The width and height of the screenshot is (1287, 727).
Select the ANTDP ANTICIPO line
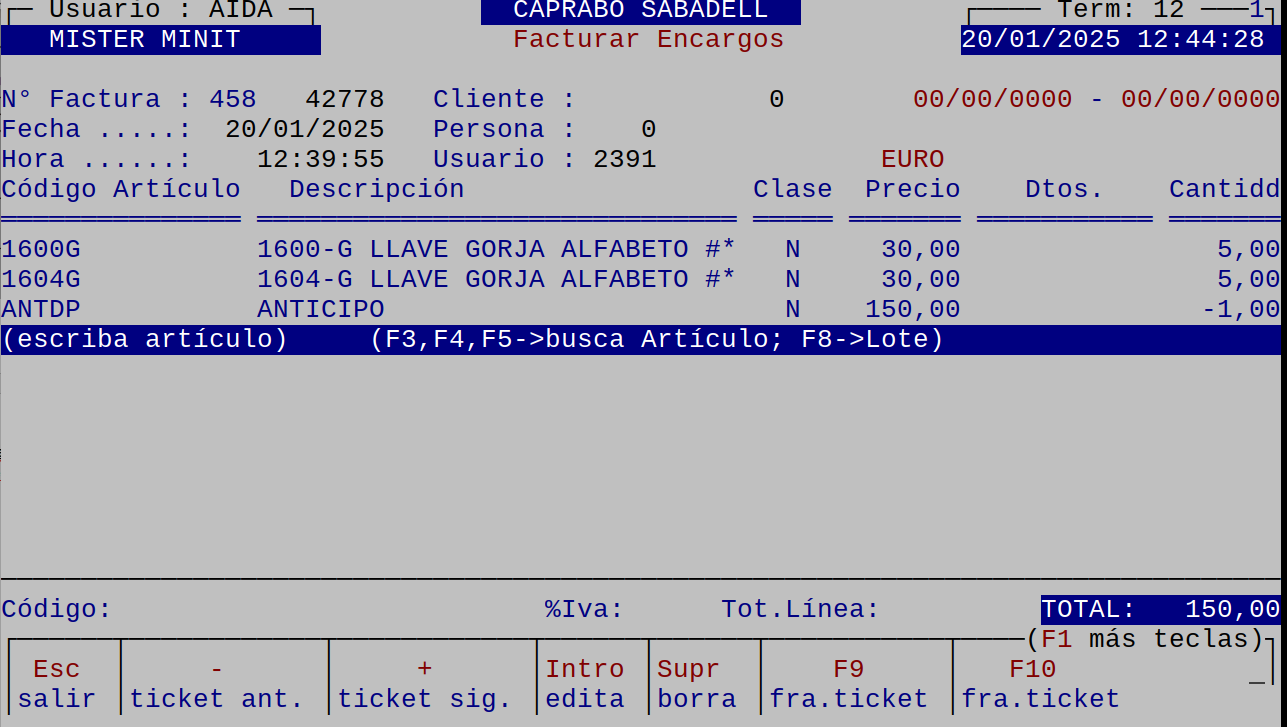coord(300,309)
